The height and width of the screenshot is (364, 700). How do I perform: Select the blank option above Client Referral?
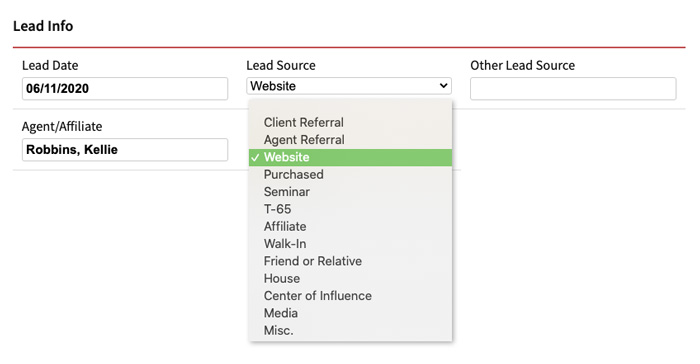(x=350, y=107)
